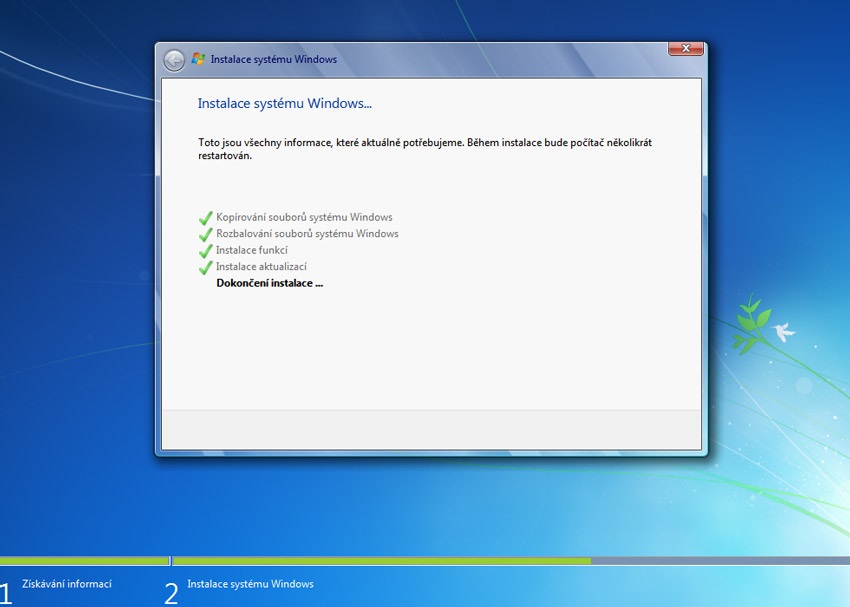Click the bottom Instalace systému Windows stage label

pyautogui.click(x=250, y=584)
